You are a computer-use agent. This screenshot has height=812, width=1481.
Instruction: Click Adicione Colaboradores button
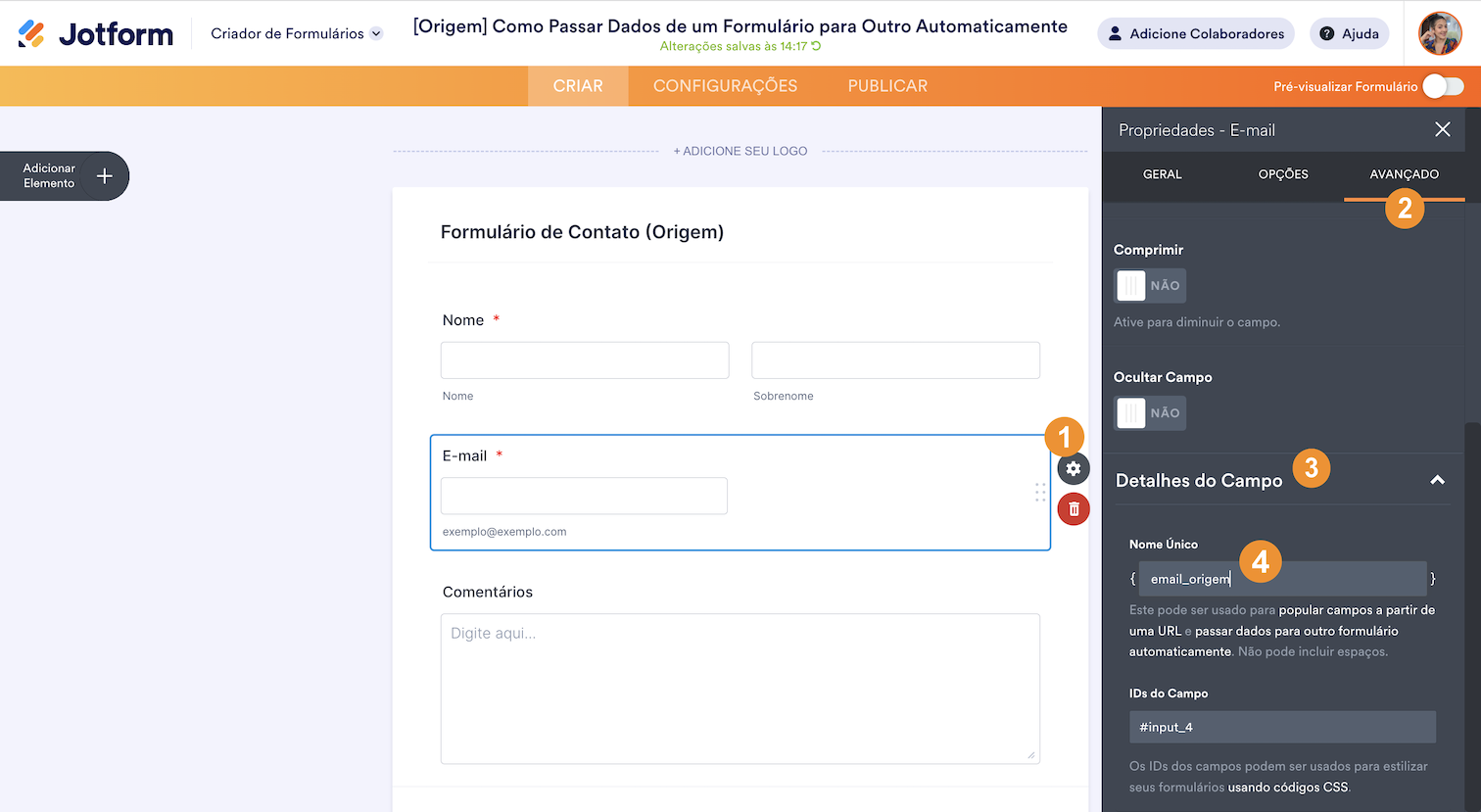click(x=1195, y=33)
